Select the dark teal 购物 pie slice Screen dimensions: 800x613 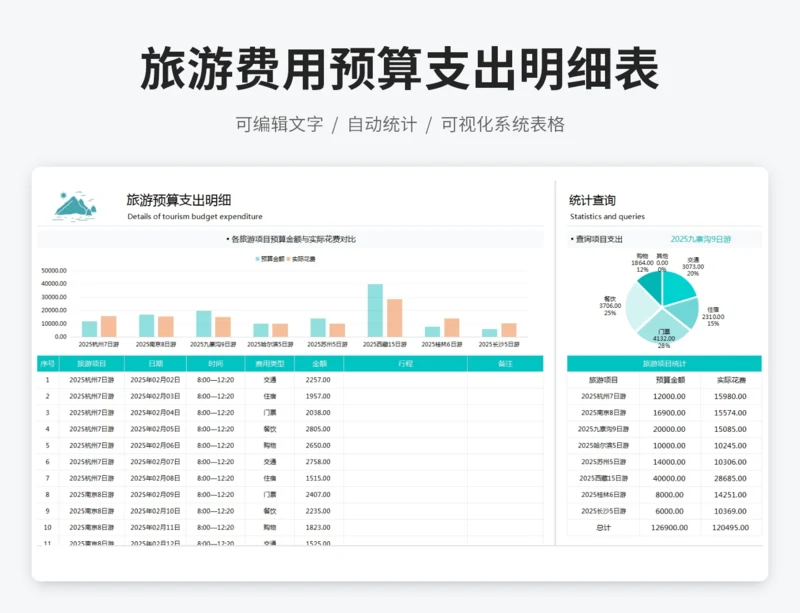pos(651,287)
